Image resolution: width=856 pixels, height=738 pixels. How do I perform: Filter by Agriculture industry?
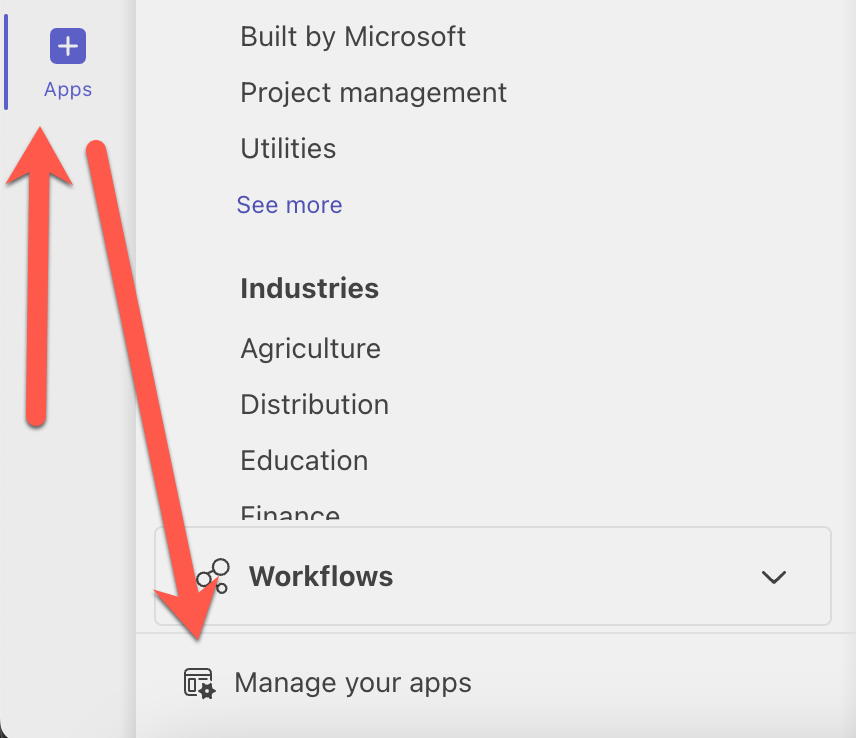point(311,349)
